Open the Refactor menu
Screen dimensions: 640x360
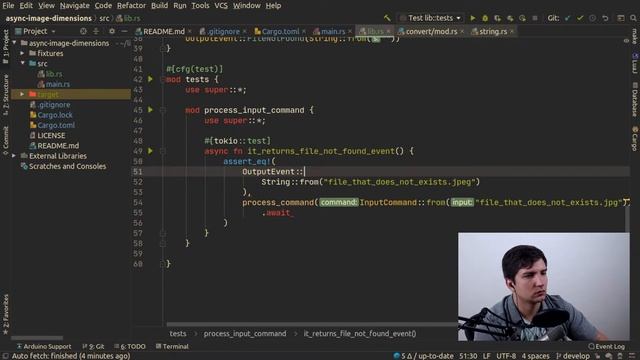[x=131, y=6]
